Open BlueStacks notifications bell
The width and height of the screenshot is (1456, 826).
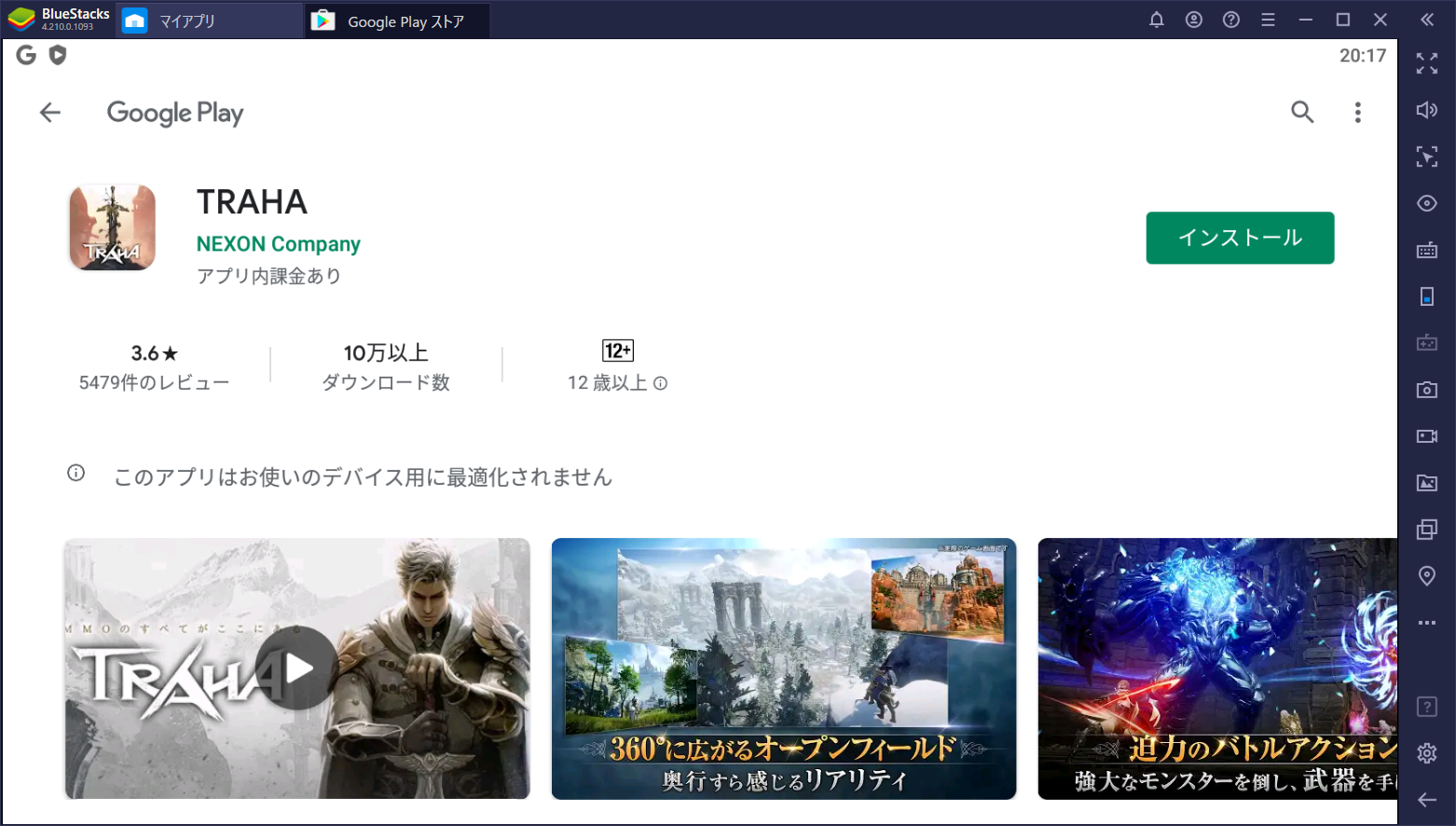coord(1157,20)
